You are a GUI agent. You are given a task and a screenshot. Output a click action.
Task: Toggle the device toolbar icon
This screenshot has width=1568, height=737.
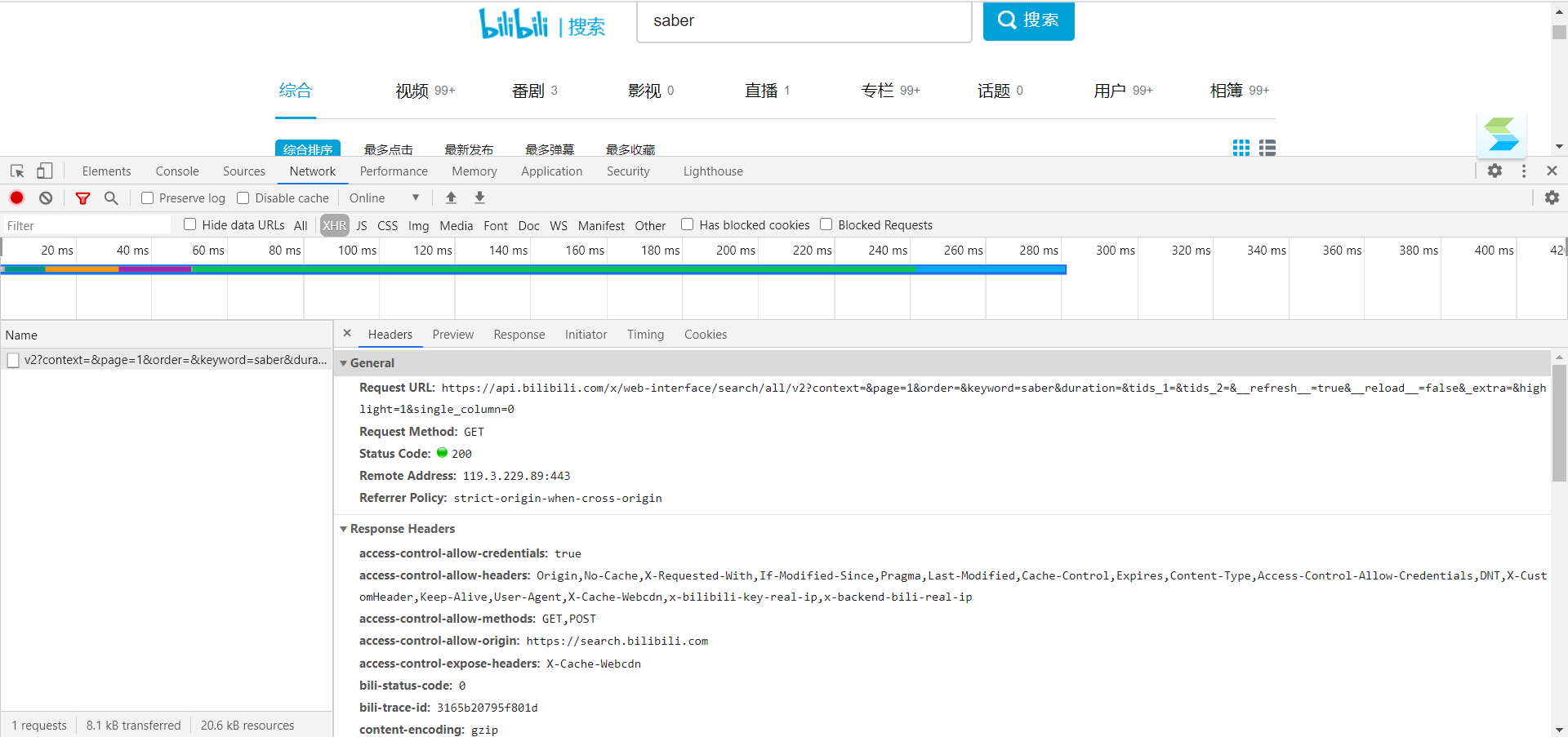coord(44,171)
